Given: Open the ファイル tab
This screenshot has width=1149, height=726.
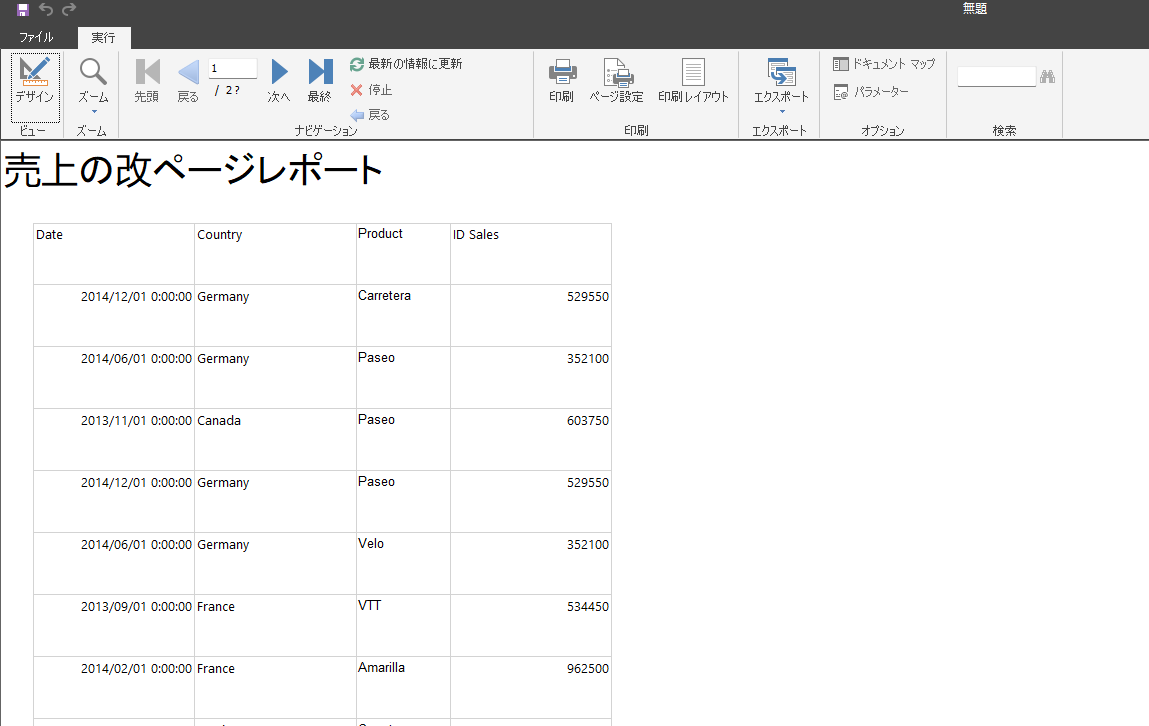Looking at the screenshot, I should (36, 37).
